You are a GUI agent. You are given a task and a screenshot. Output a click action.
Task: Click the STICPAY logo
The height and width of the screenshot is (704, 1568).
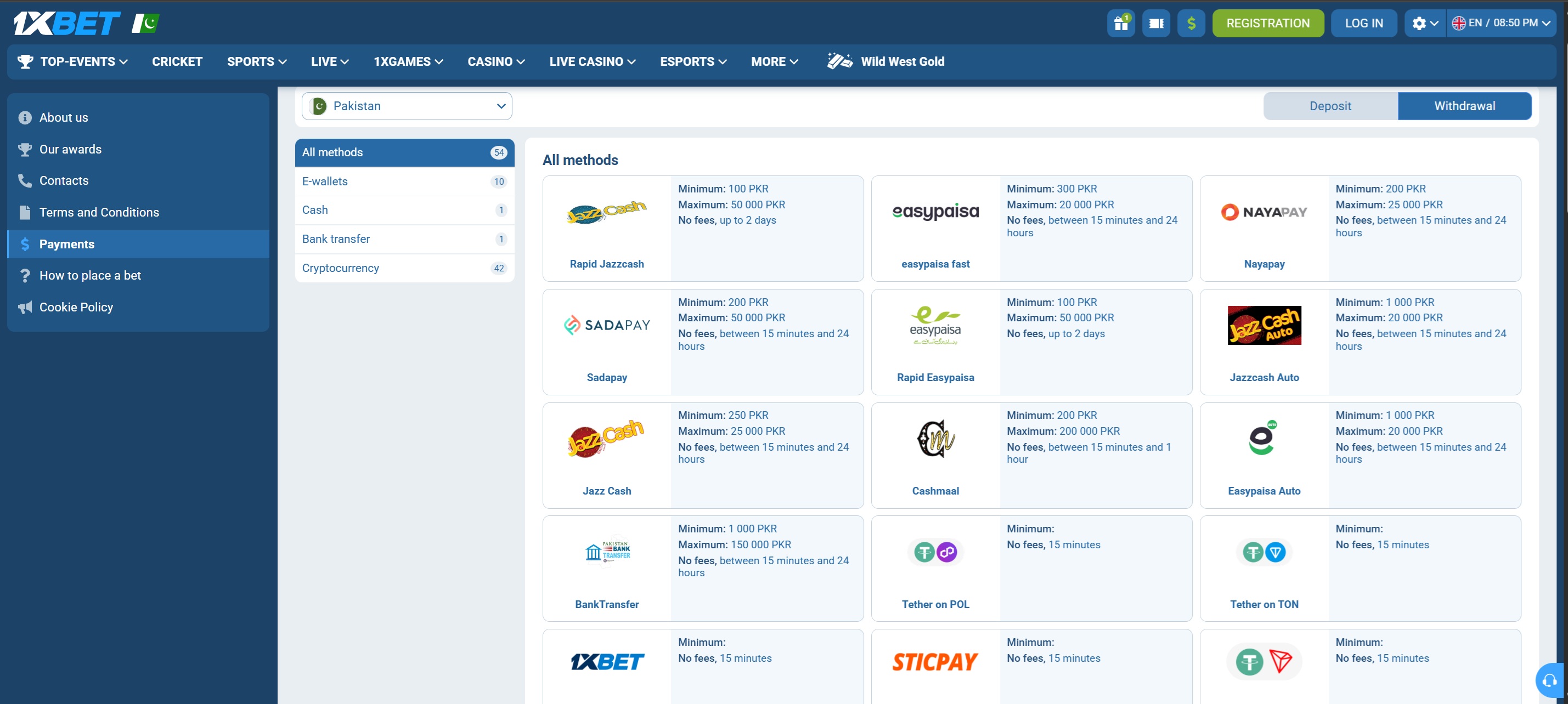click(935, 661)
